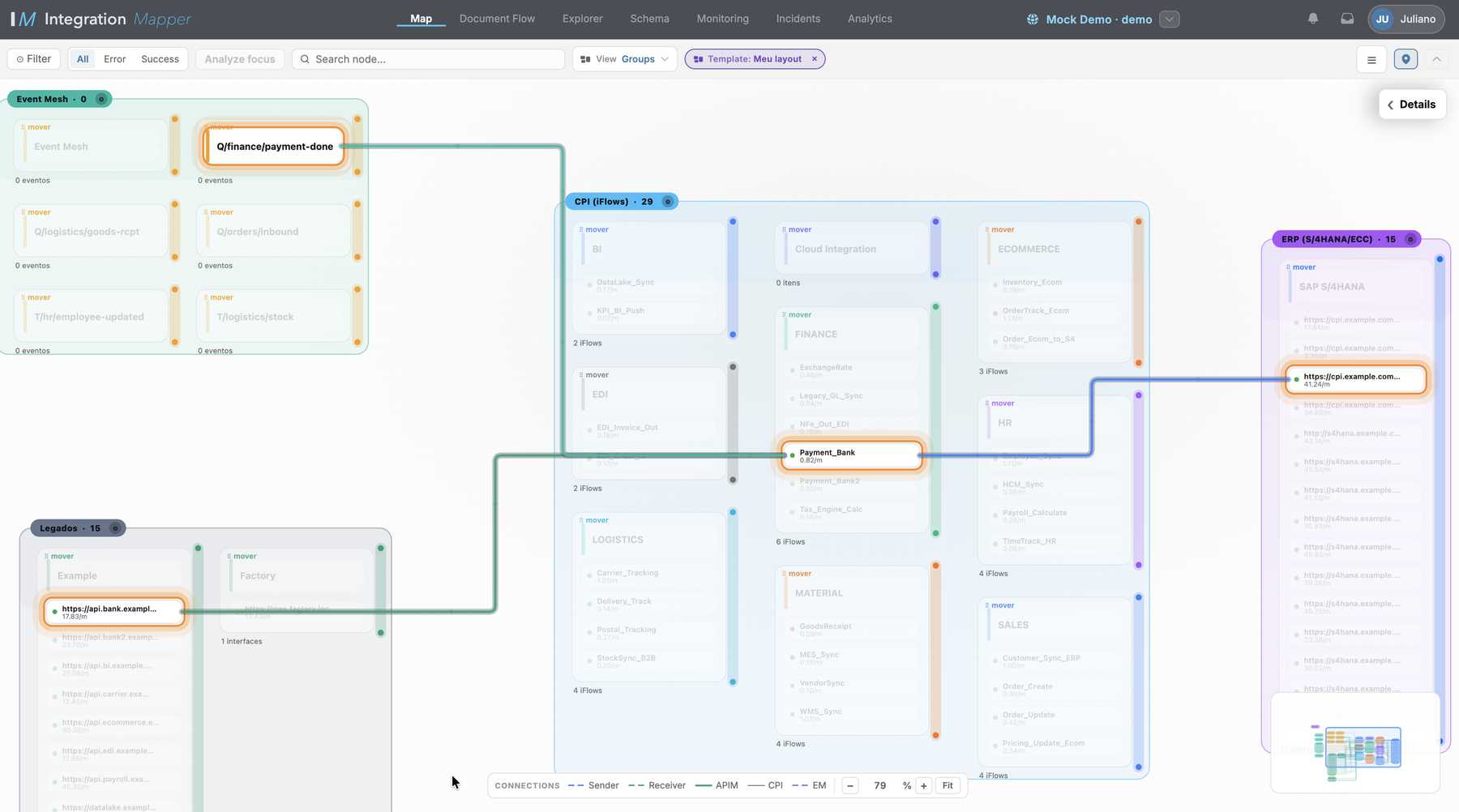Increase zoom with the plus button
The image size is (1459, 812).
[923, 785]
